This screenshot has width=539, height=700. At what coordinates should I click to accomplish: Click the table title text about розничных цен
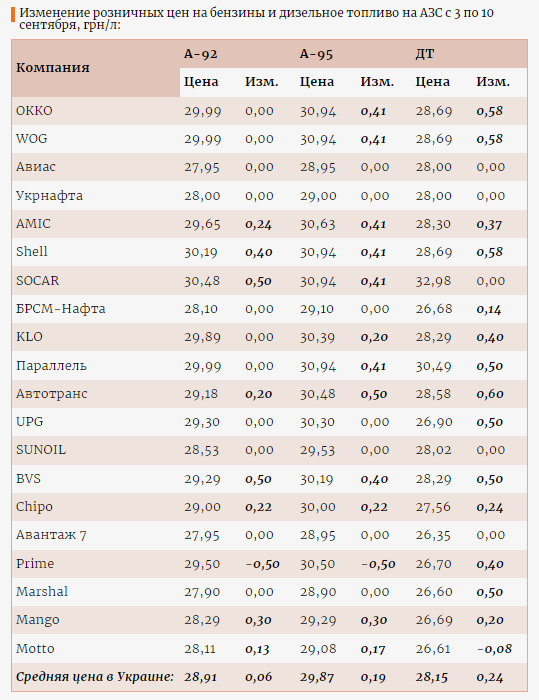(x=257, y=19)
